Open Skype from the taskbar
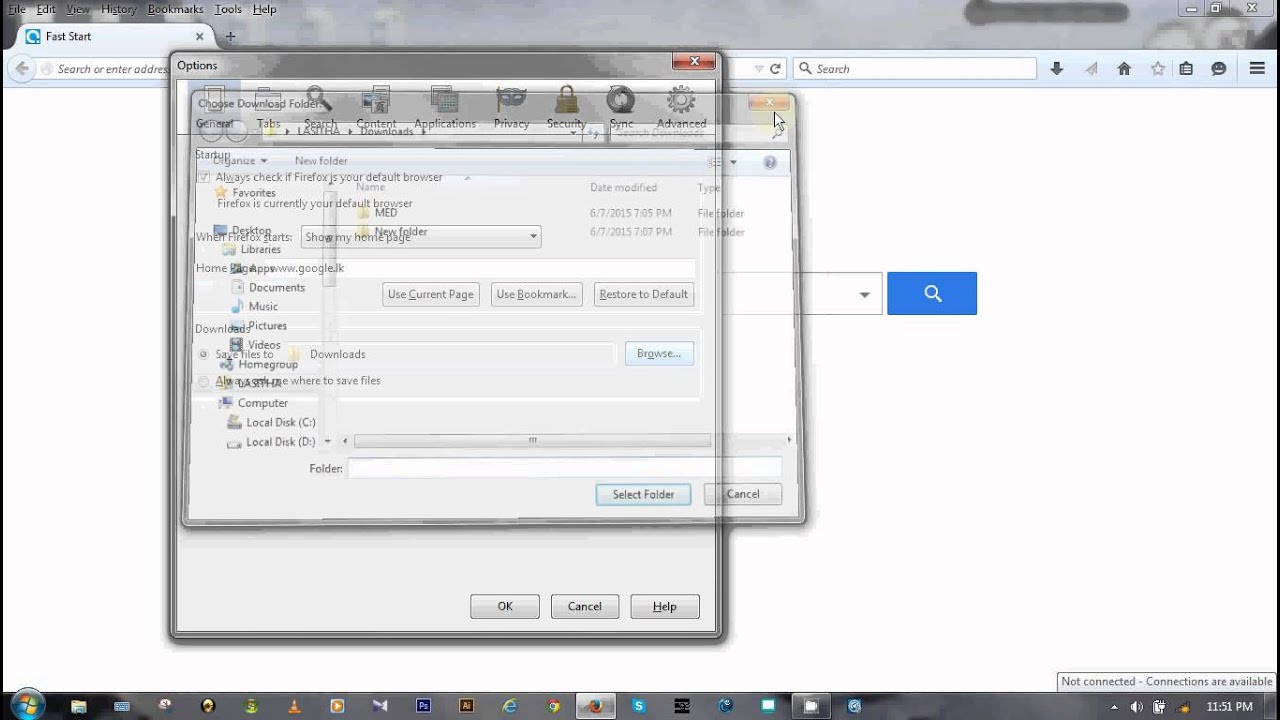Viewport: 1280px width, 720px height. tap(639, 705)
